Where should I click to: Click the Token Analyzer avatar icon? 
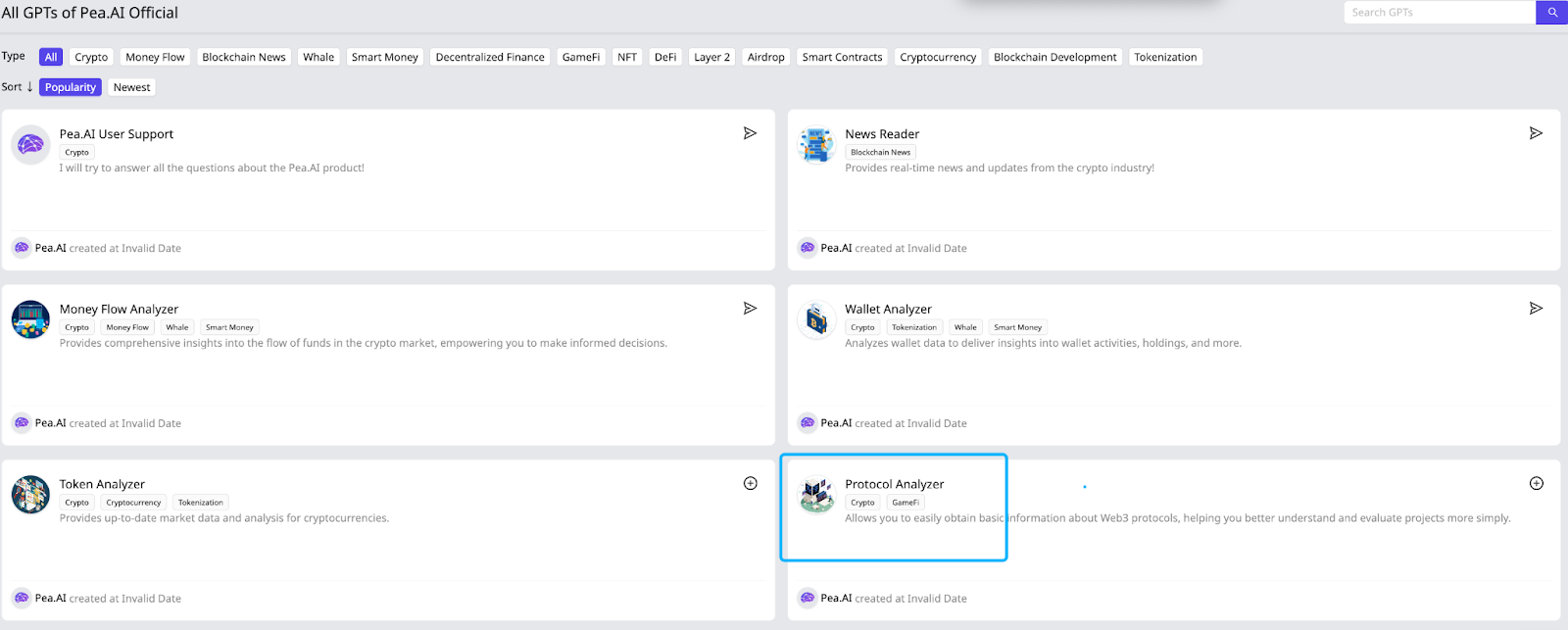click(30, 495)
